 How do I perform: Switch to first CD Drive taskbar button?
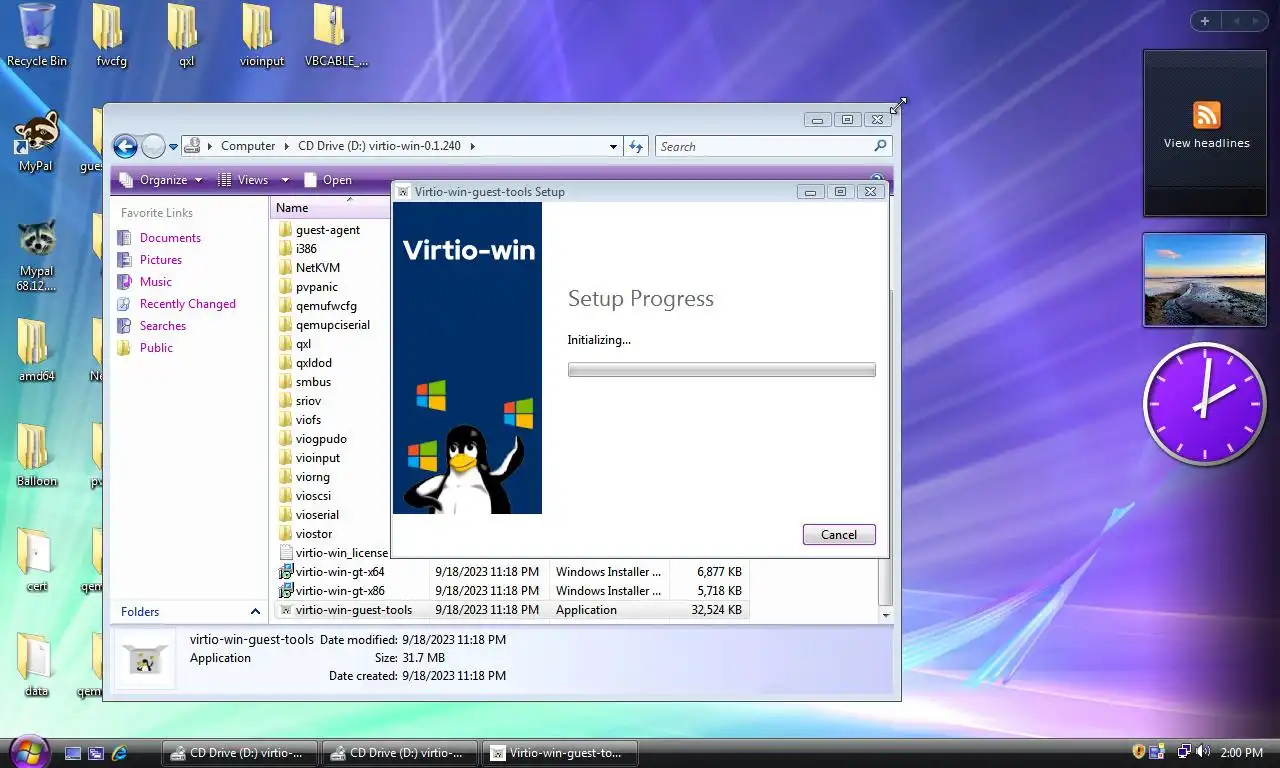[x=240, y=753]
